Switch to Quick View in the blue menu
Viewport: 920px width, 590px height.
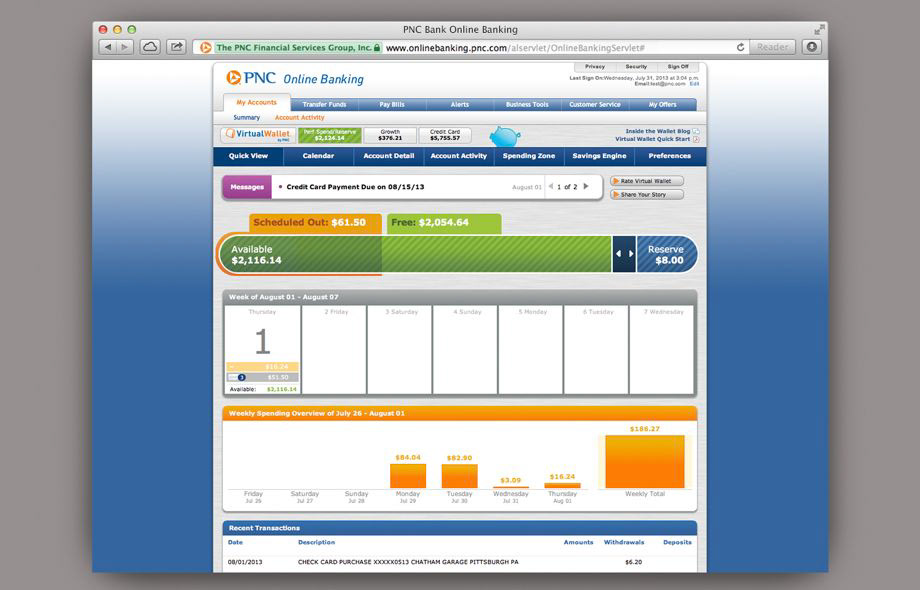tap(248, 156)
